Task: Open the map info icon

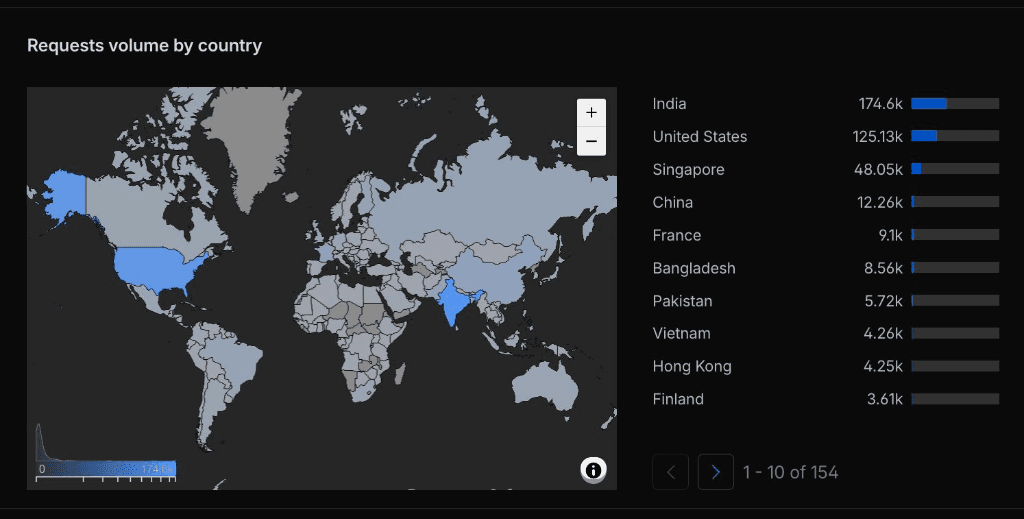Action: pyautogui.click(x=593, y=470)
